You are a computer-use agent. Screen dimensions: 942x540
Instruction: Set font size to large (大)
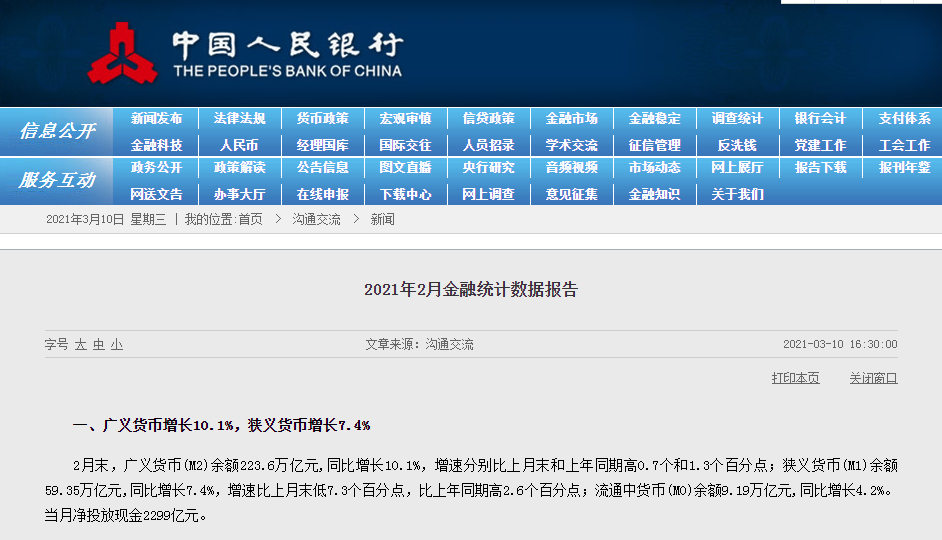coord(81,345)
